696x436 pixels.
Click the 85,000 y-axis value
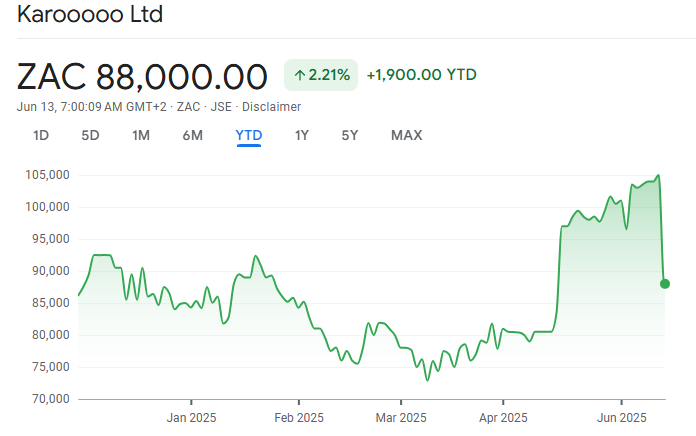pos(51,303)
